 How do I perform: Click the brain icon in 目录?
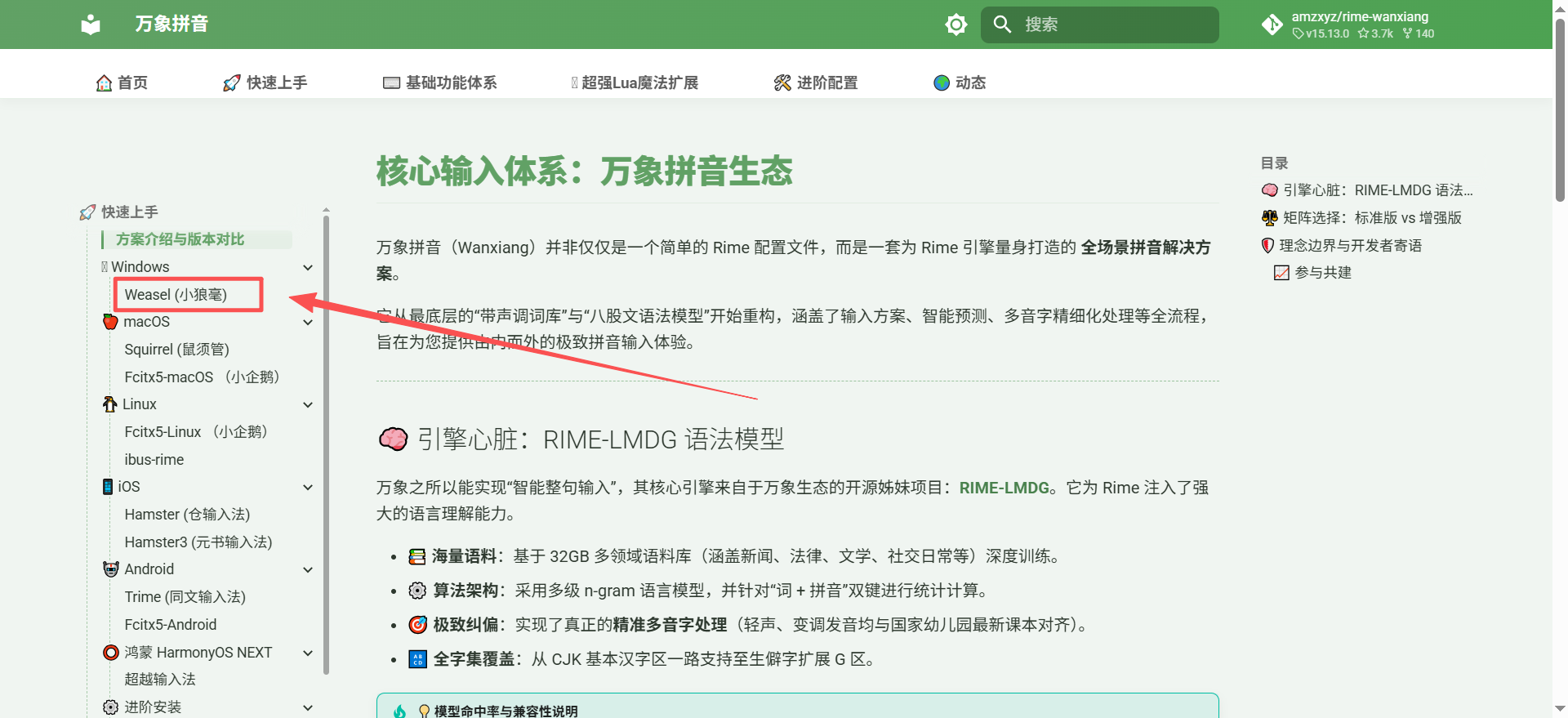point(1270,190)
